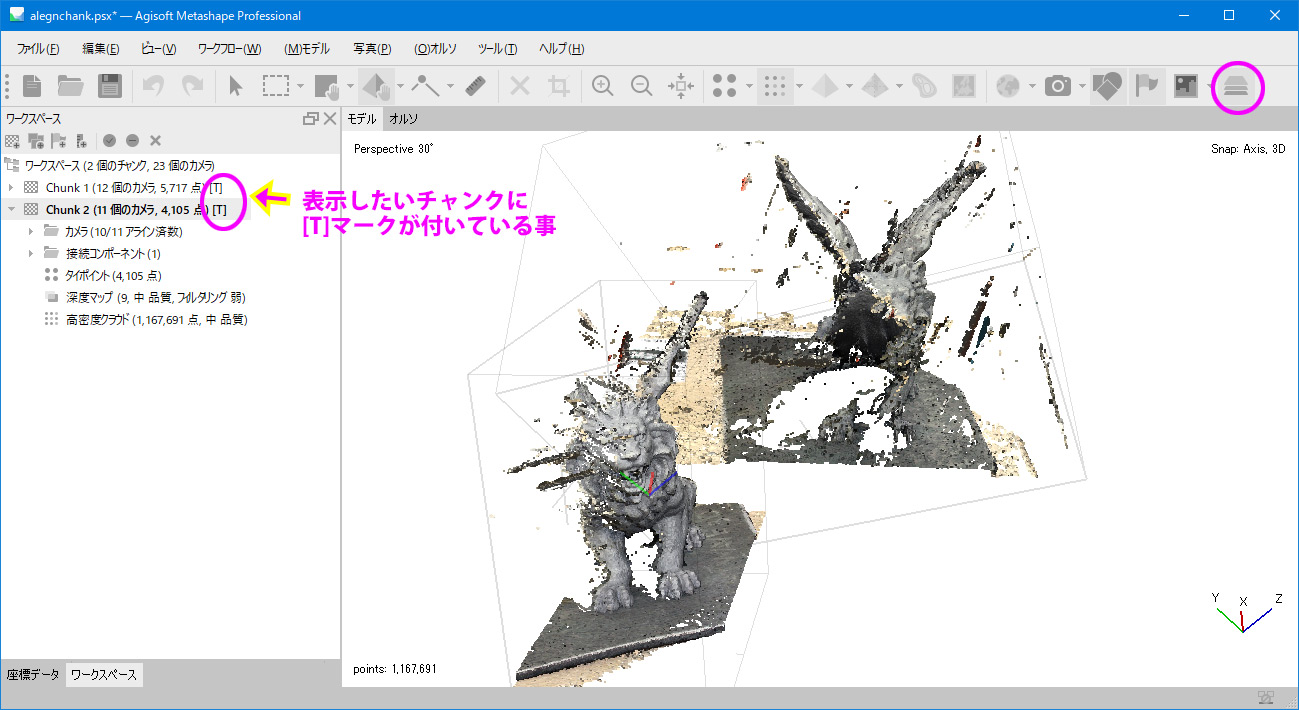The height and width of the screenshot is (710, 1299).
Task: Click the Save project floppy icon
Action: 109,86
